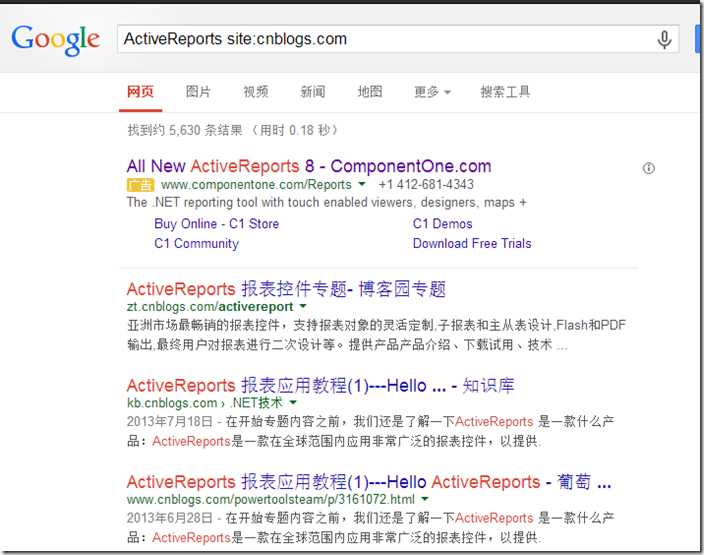704x555 pixels.
Task: Open the 新闻 tab
Action: click(x=312, y=92)
